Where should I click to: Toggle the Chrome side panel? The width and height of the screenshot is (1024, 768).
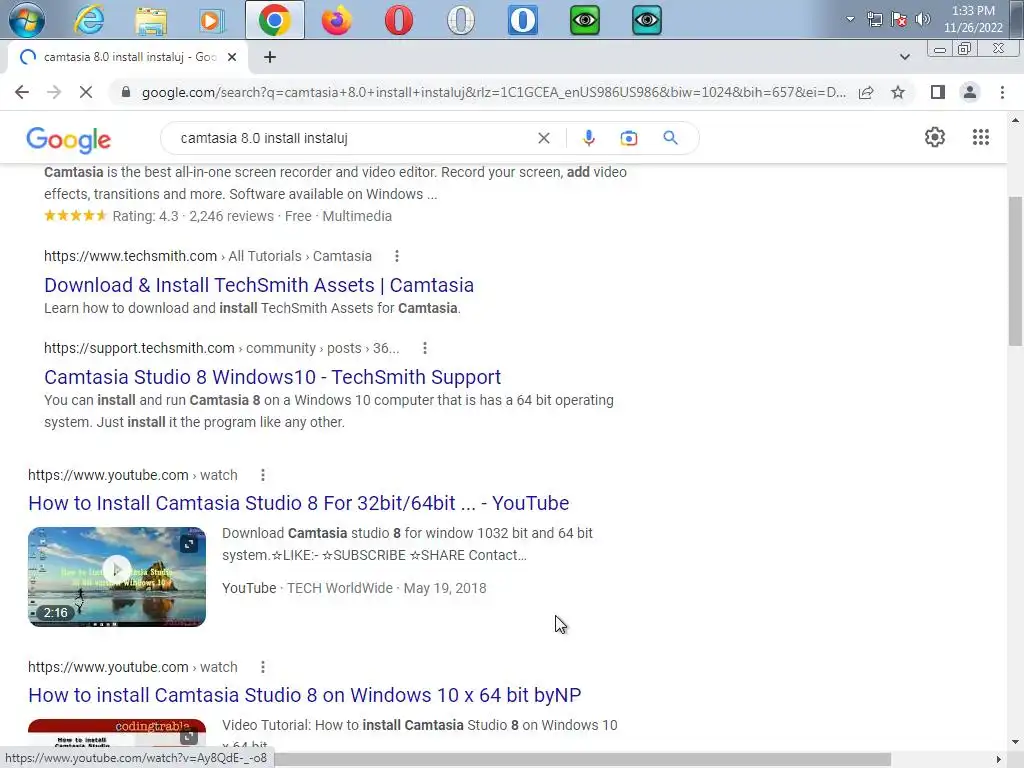[938, 93]
